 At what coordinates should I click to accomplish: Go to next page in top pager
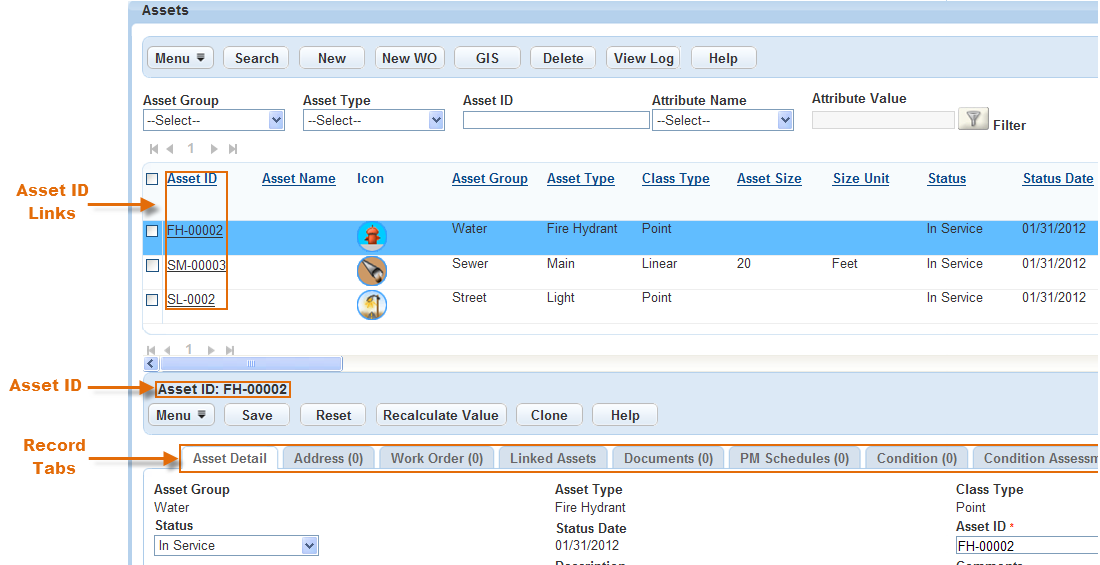pyautogui.click(x=214, y=149)
